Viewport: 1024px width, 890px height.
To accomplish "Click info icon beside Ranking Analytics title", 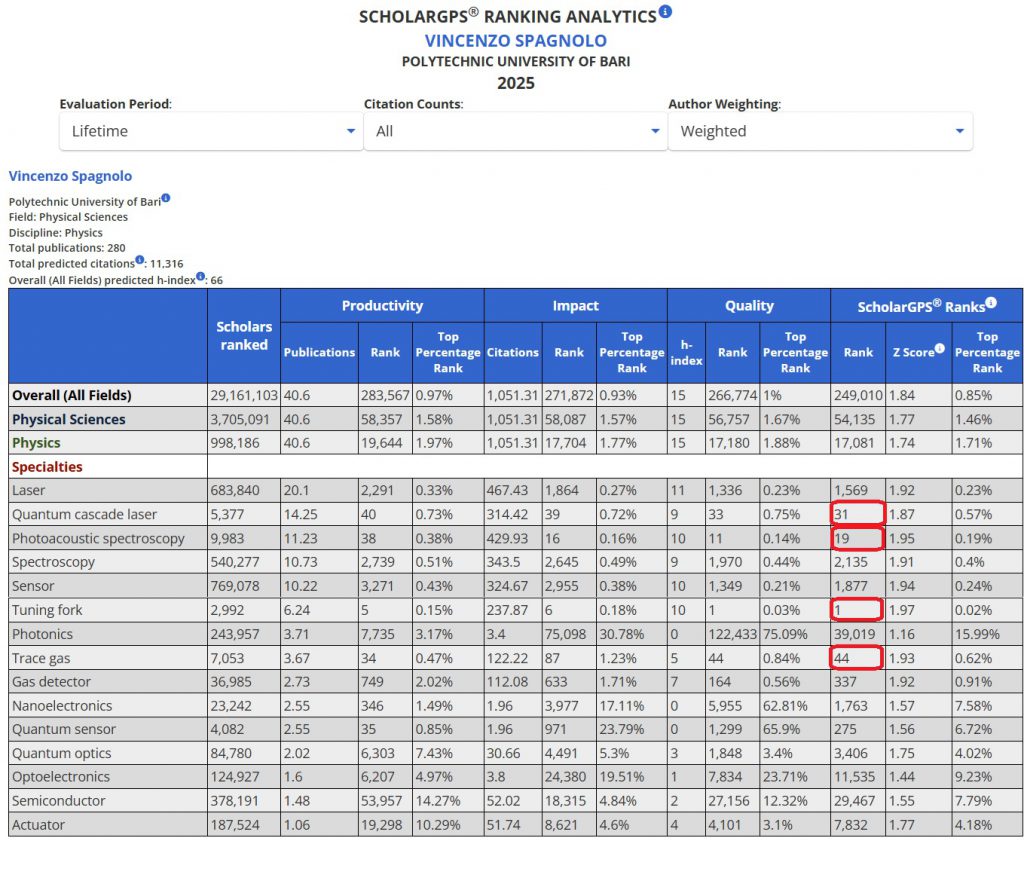I will tap(666, 12).
